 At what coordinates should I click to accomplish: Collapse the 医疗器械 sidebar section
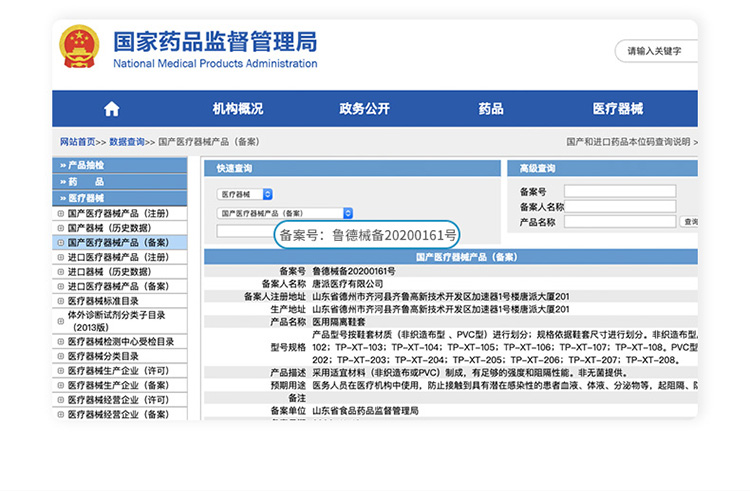pos(120,198)
